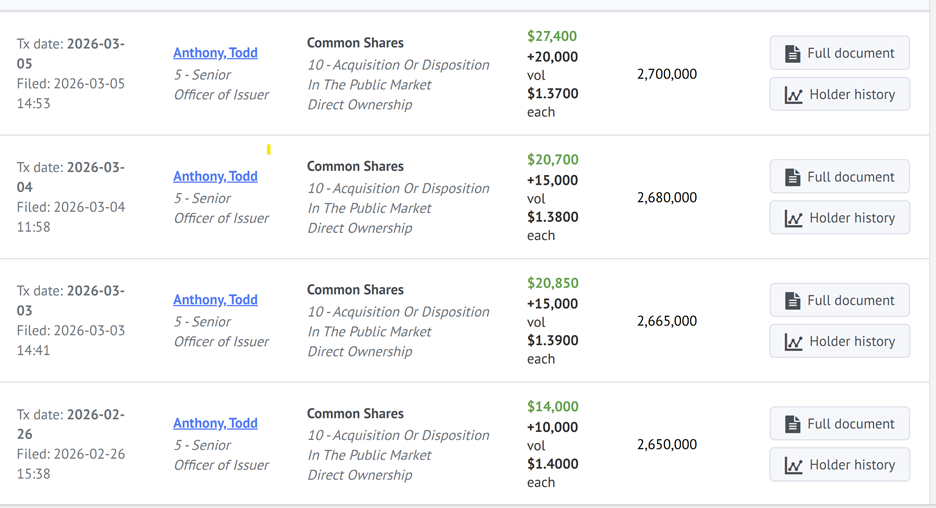The height and width of the screenshot is (508, 936).
Task: Select document icon for 2026-03-03 filing
Action: pos(792,301)
